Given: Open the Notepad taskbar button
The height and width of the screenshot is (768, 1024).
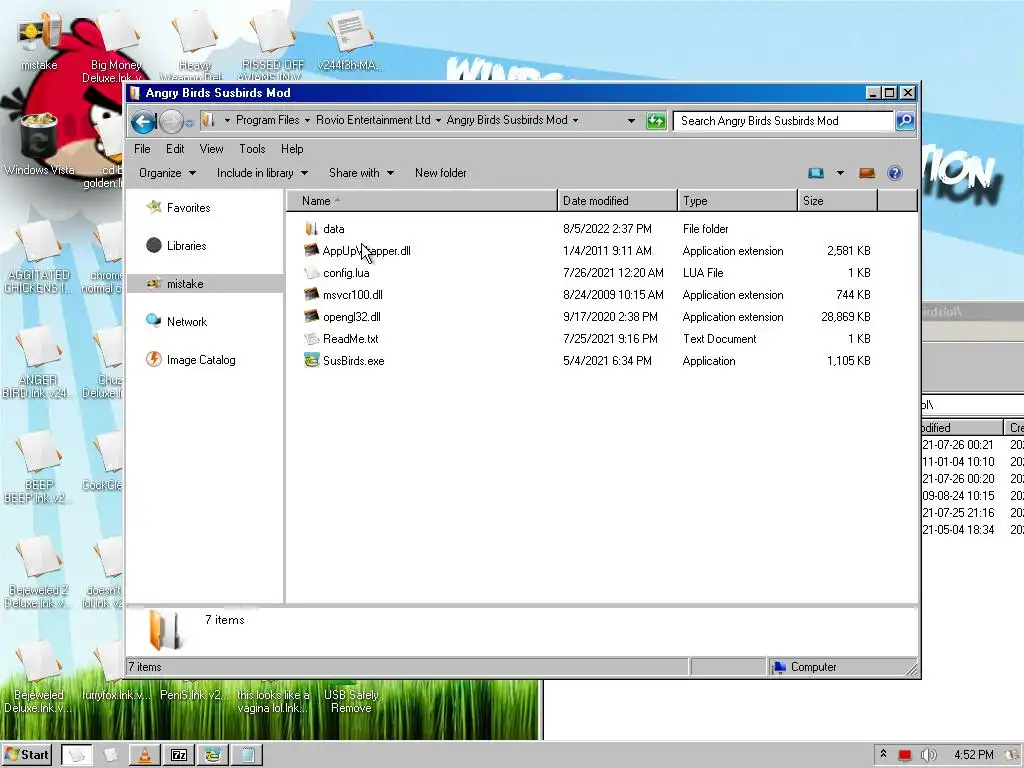Looking at the screenshot, I should click(x=248, y=755).
